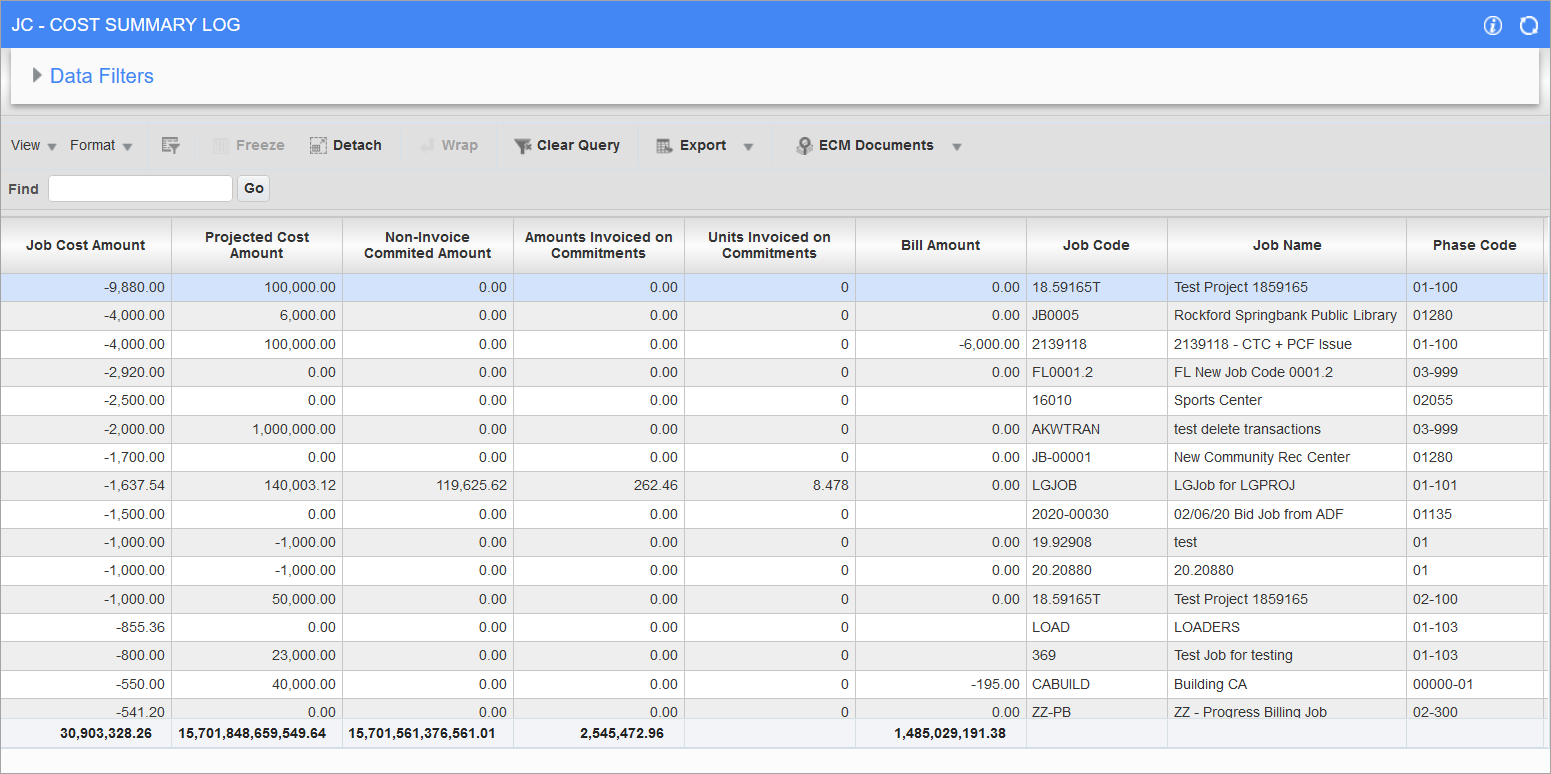Open the View dropdown arrow

pyautogui.click(x=52, y=145)
